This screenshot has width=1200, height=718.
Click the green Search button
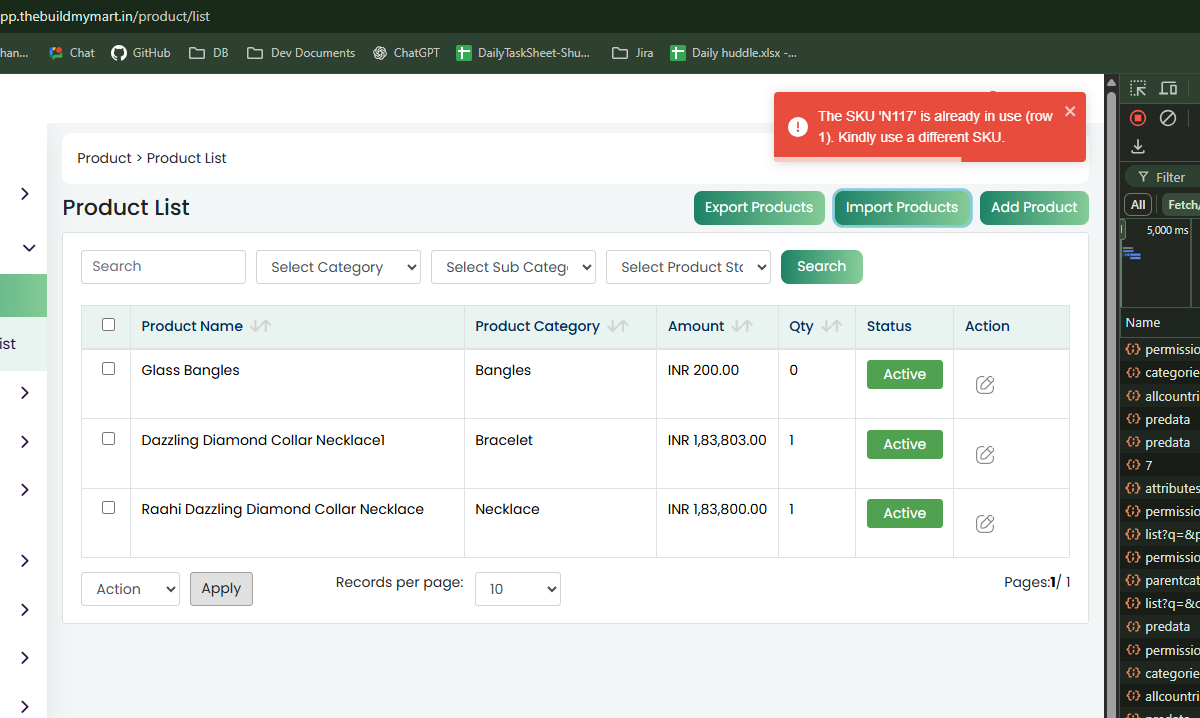click(822, 267)
